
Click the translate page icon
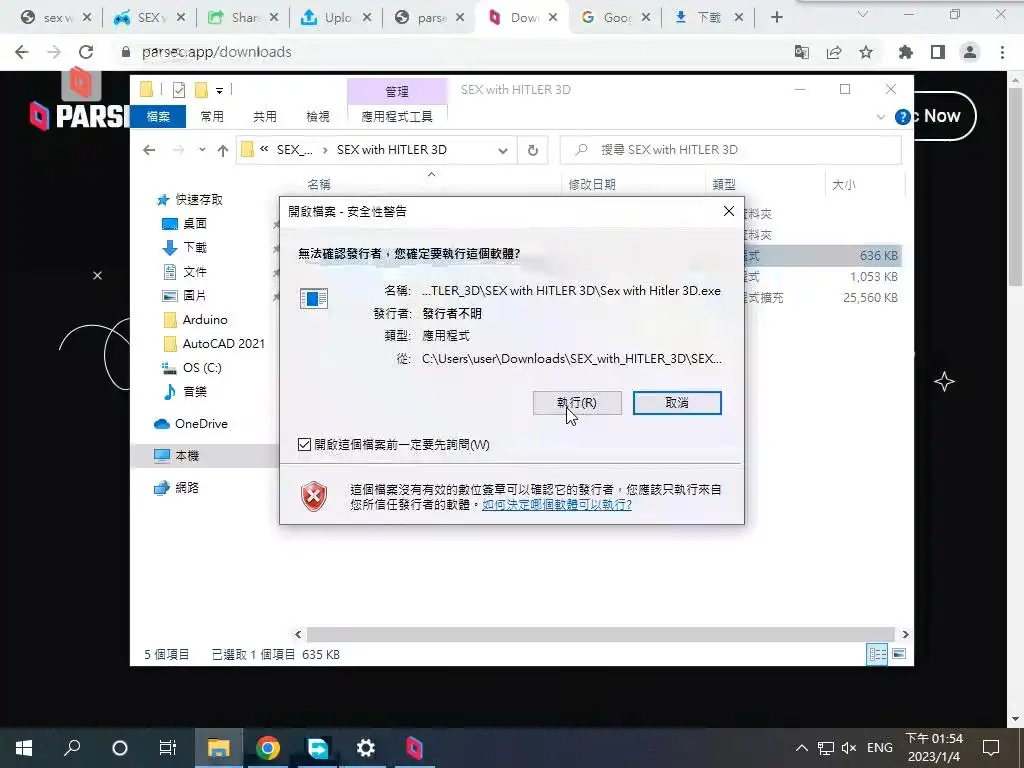pyautogui.click(x=802, y=52)
